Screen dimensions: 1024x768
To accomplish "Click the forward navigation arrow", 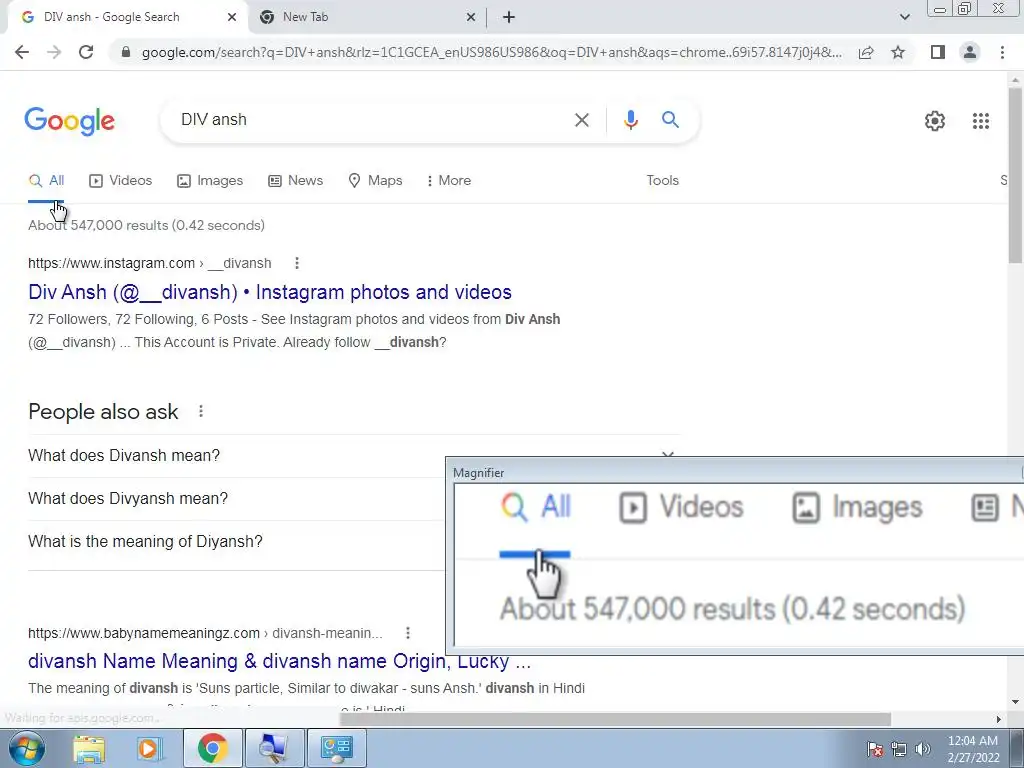I will pyautogui.click(x=54, y=52).
